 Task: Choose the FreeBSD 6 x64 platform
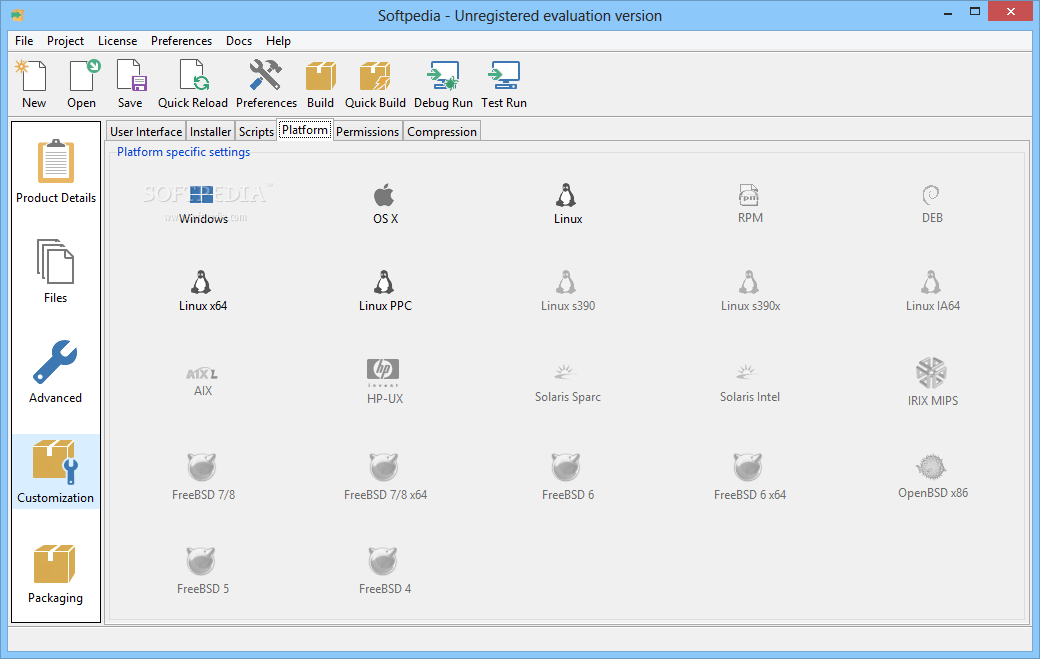(x=750, y=477)
